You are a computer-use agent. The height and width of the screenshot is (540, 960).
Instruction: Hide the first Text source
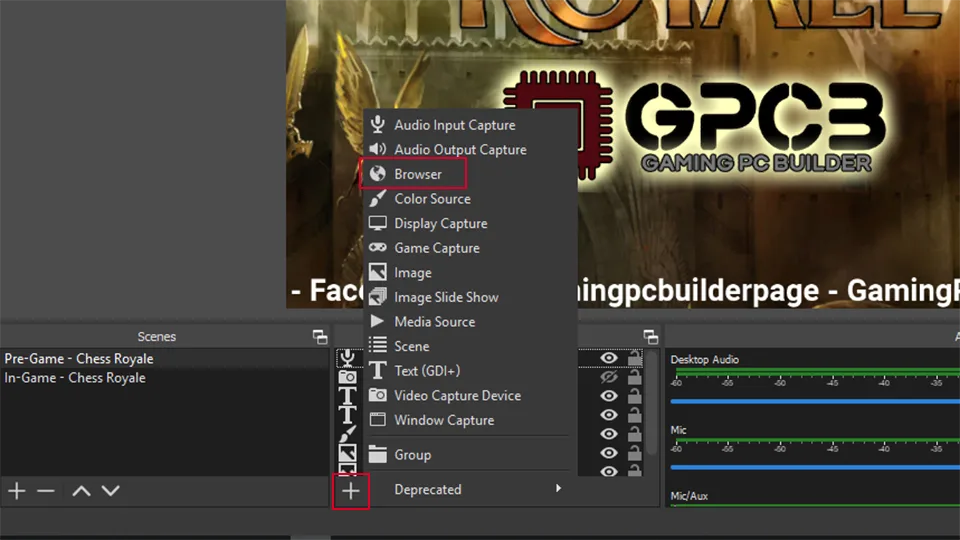pos(609,396)
